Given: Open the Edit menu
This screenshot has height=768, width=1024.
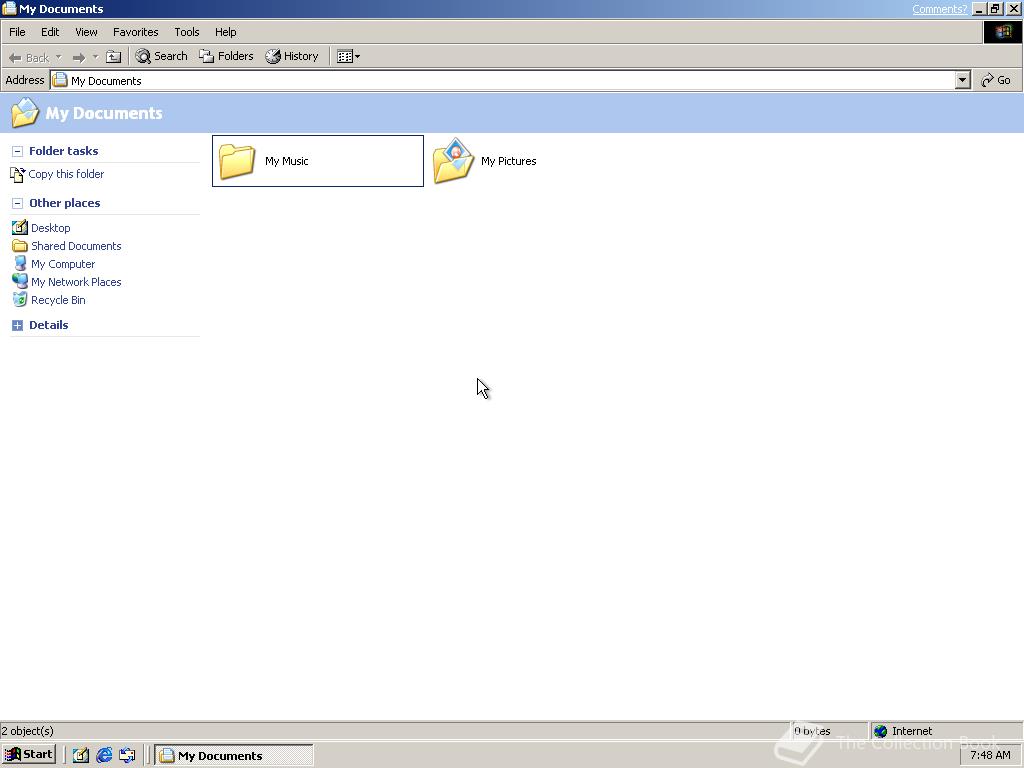Looking at the screenshot, I should click(x=50, y=32).
